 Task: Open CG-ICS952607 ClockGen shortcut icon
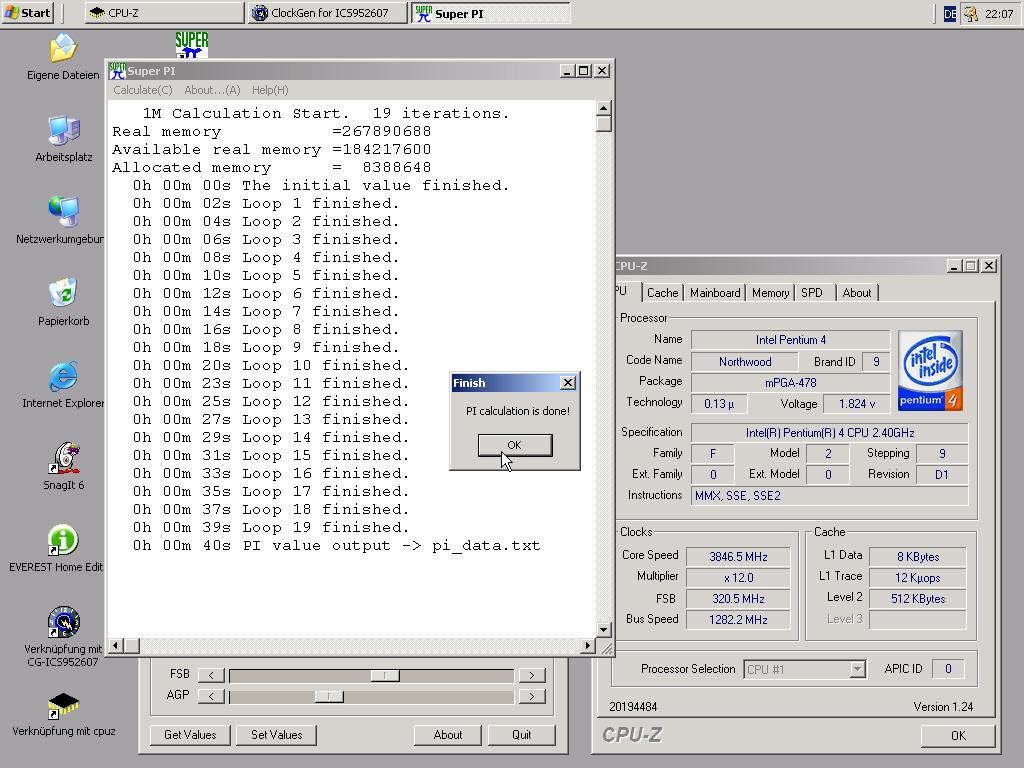pyautogui.click(x=63, y=622)
